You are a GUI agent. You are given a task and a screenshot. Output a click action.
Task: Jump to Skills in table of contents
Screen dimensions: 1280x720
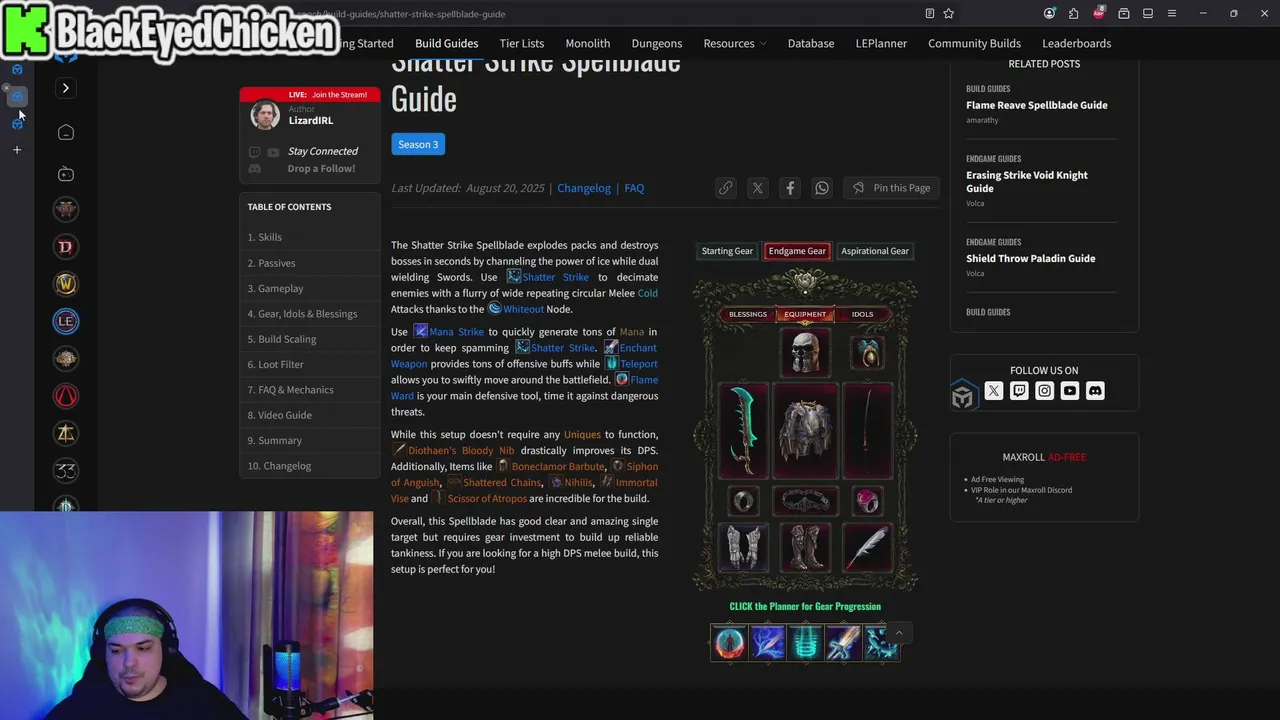(x=265, y=237)
